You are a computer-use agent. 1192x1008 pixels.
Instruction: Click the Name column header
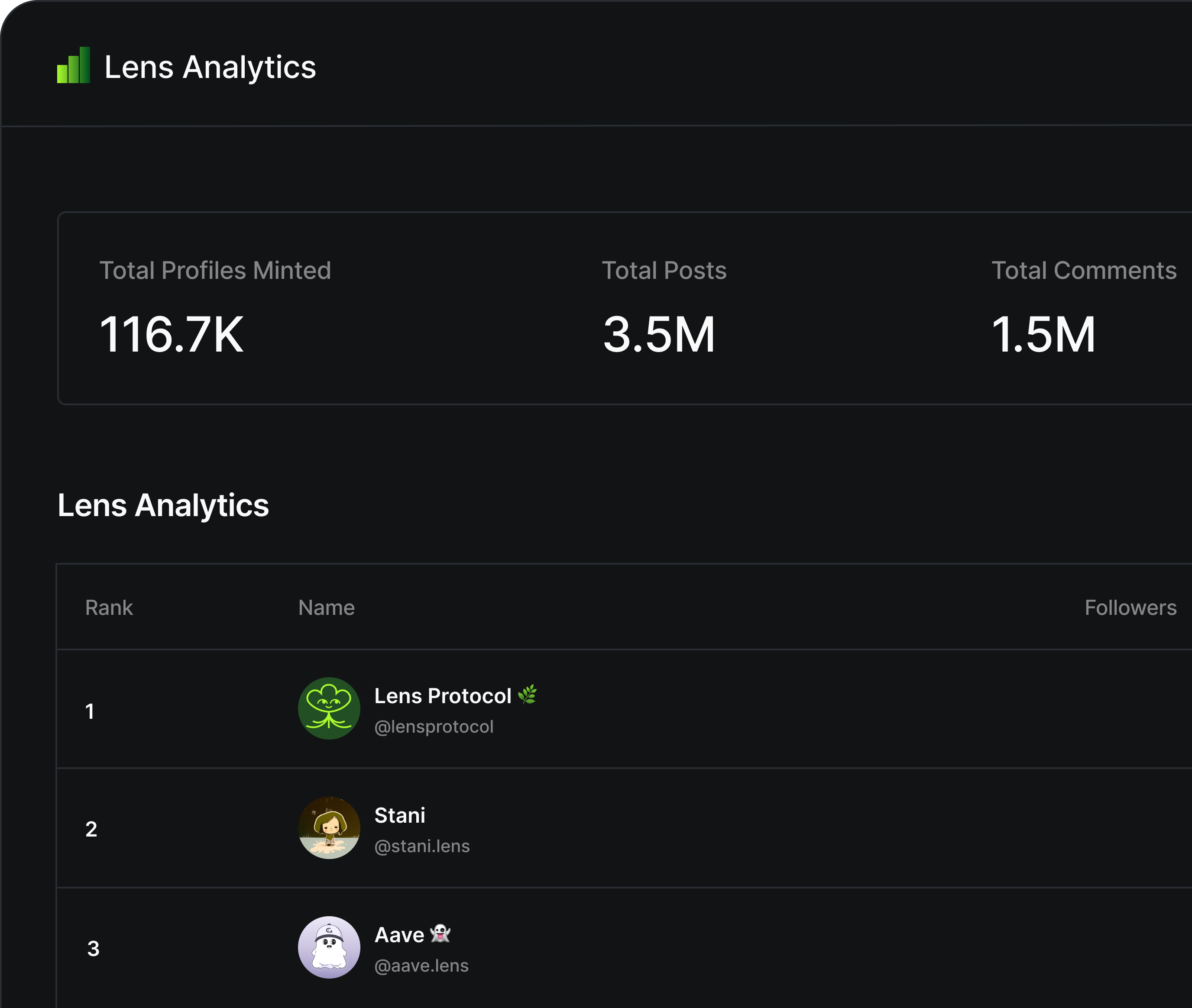coord(327,607)
